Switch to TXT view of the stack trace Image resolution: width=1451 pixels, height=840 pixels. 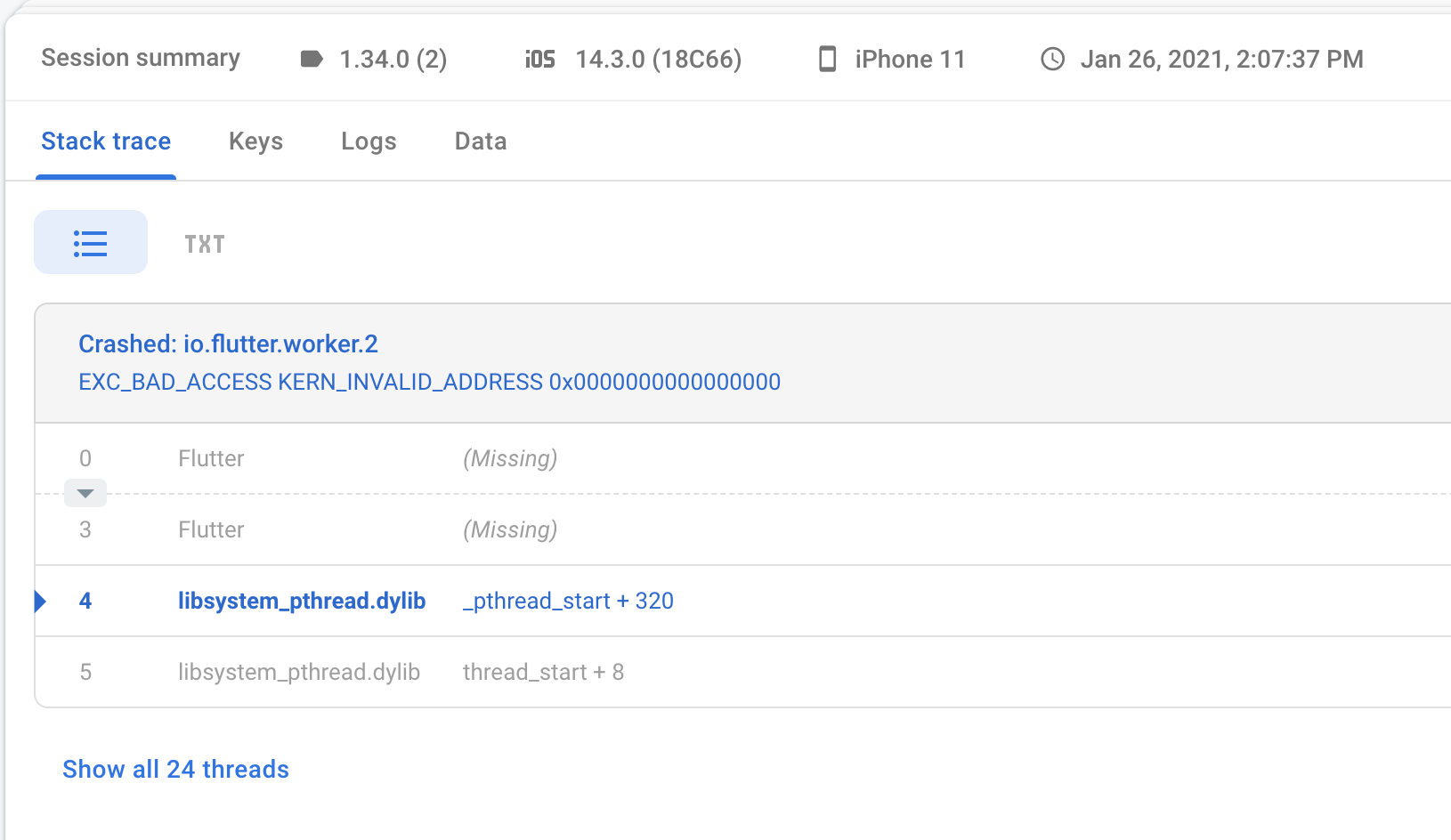click(204, 243)
